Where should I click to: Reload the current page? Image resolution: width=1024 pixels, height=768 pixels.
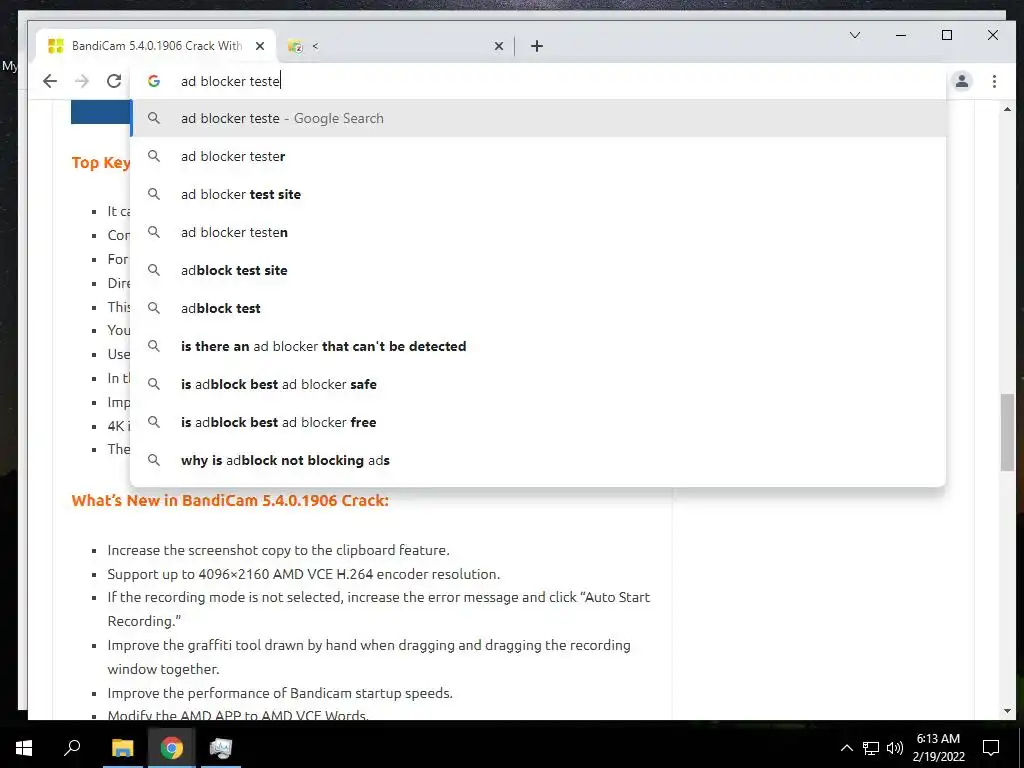[114, 81]
